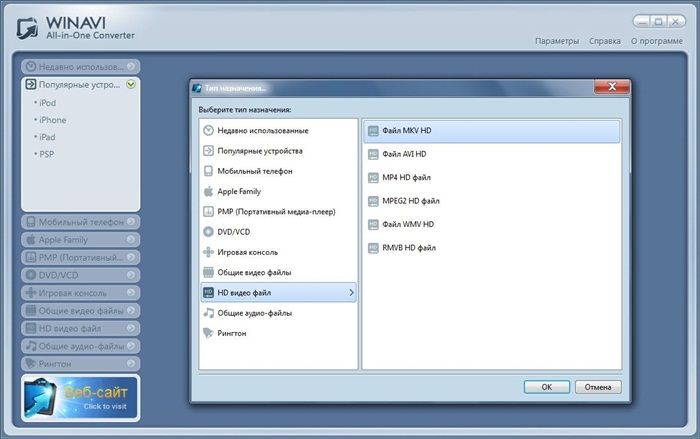This screenshot has width=700, height=439.
Task: Click the Отмена button
Action: [598, 387]
